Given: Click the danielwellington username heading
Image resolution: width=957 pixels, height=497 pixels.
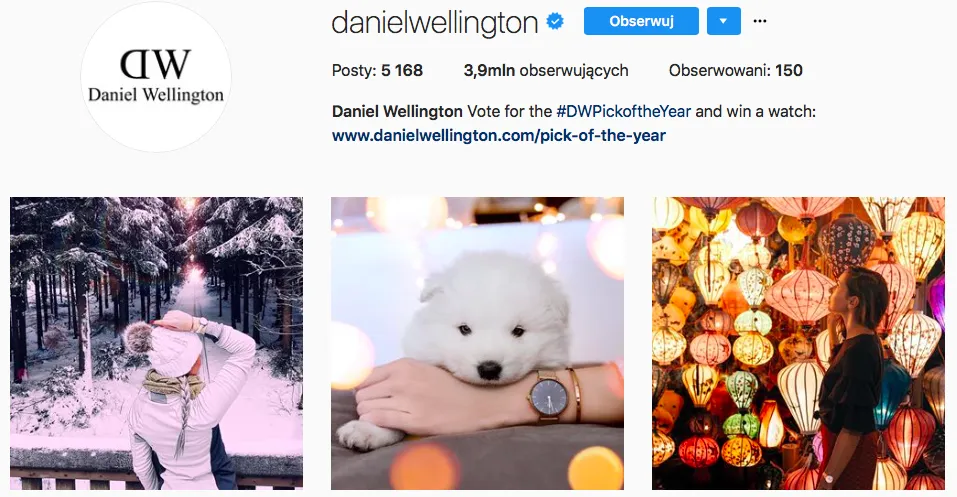Looking at the screenshot, I should tap(435, 23).
